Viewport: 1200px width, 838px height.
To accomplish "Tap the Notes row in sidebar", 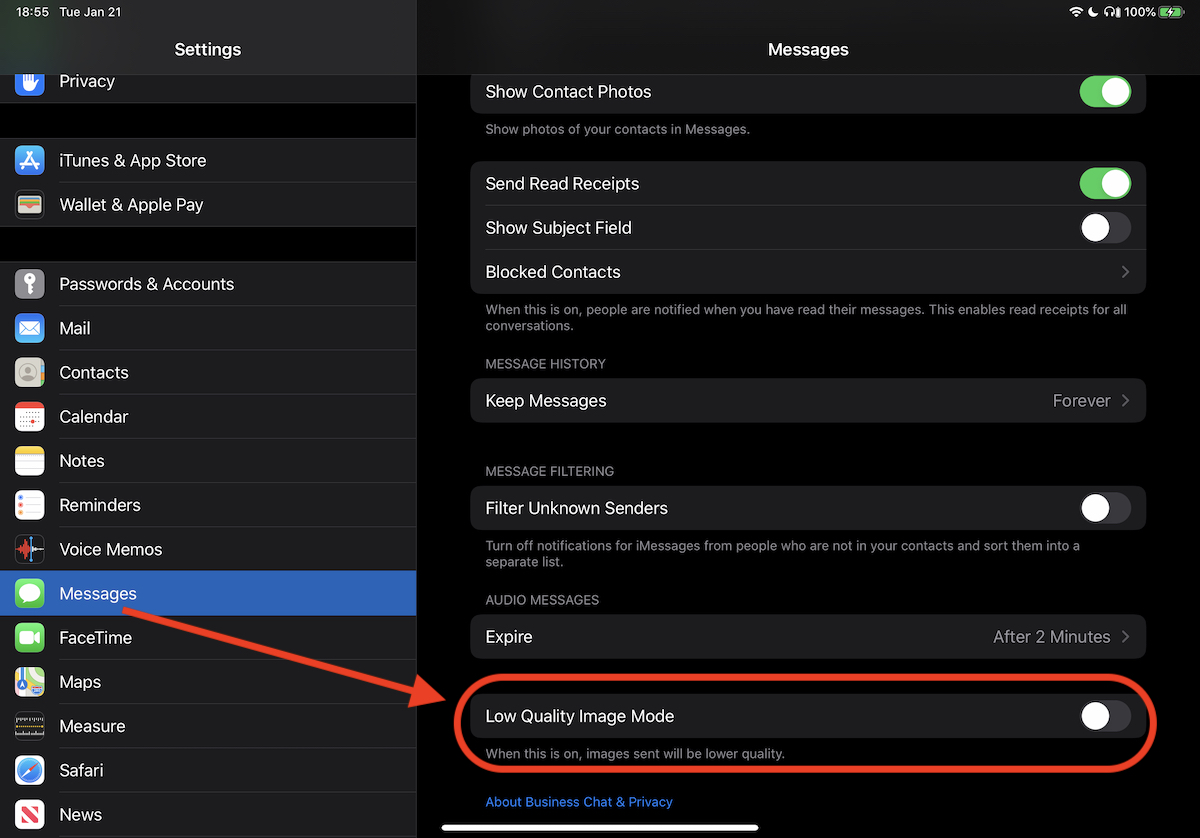I will tap(82, 461).
